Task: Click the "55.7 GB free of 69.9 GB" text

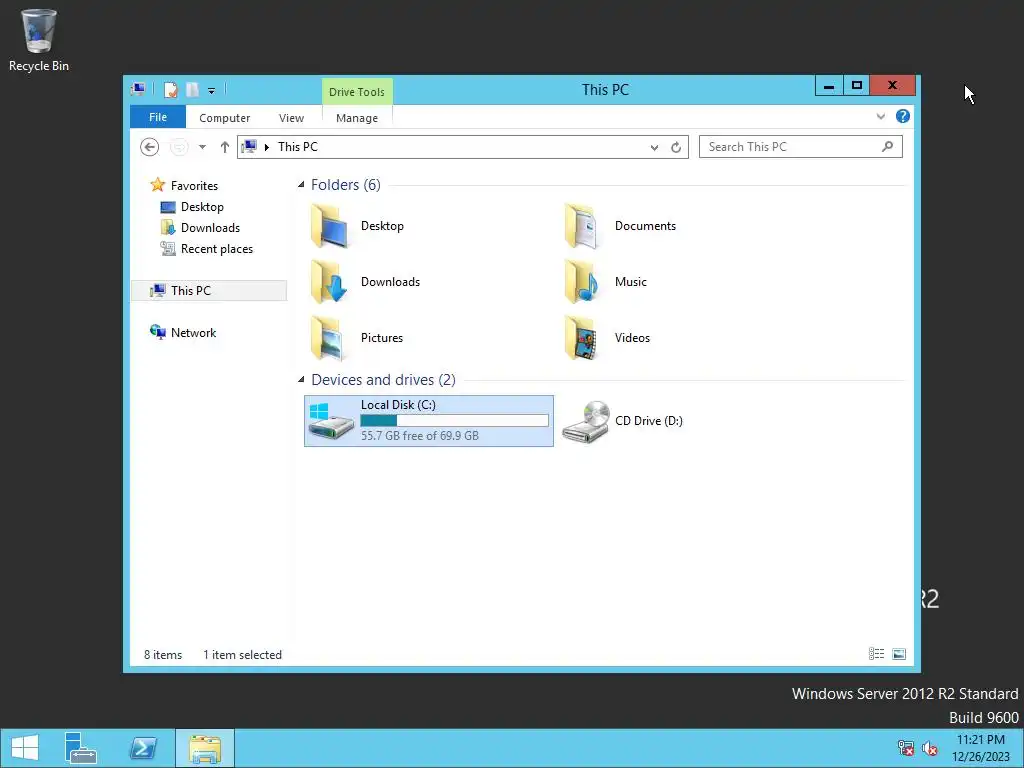Action: pos(420,436)
